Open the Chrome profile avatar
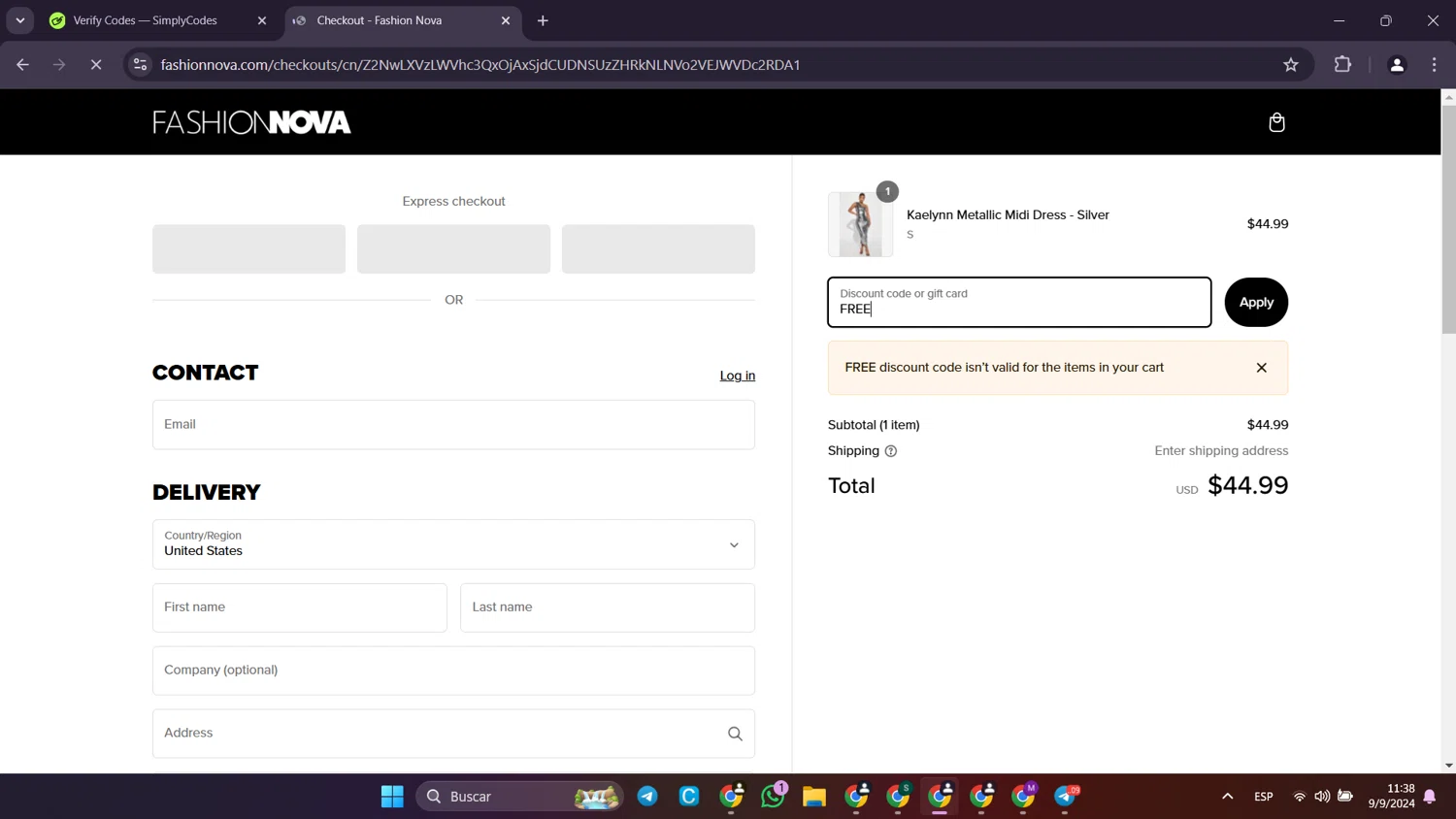Viewport: 1456px width, 819px height. [1397, 65]
